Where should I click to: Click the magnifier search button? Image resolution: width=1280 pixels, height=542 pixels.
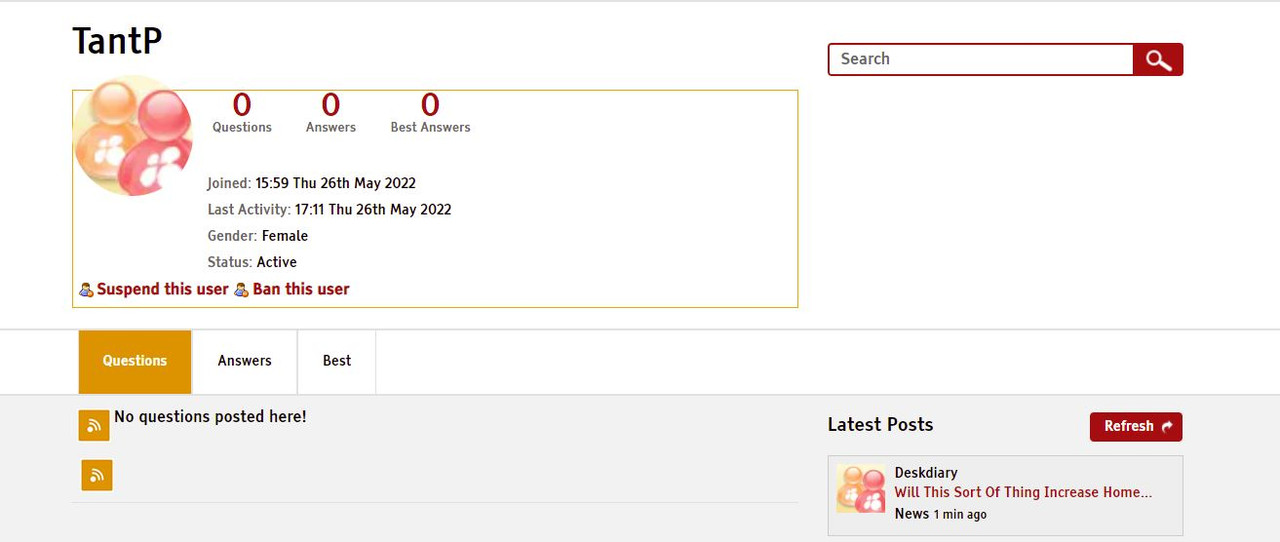coord(1158,59)
